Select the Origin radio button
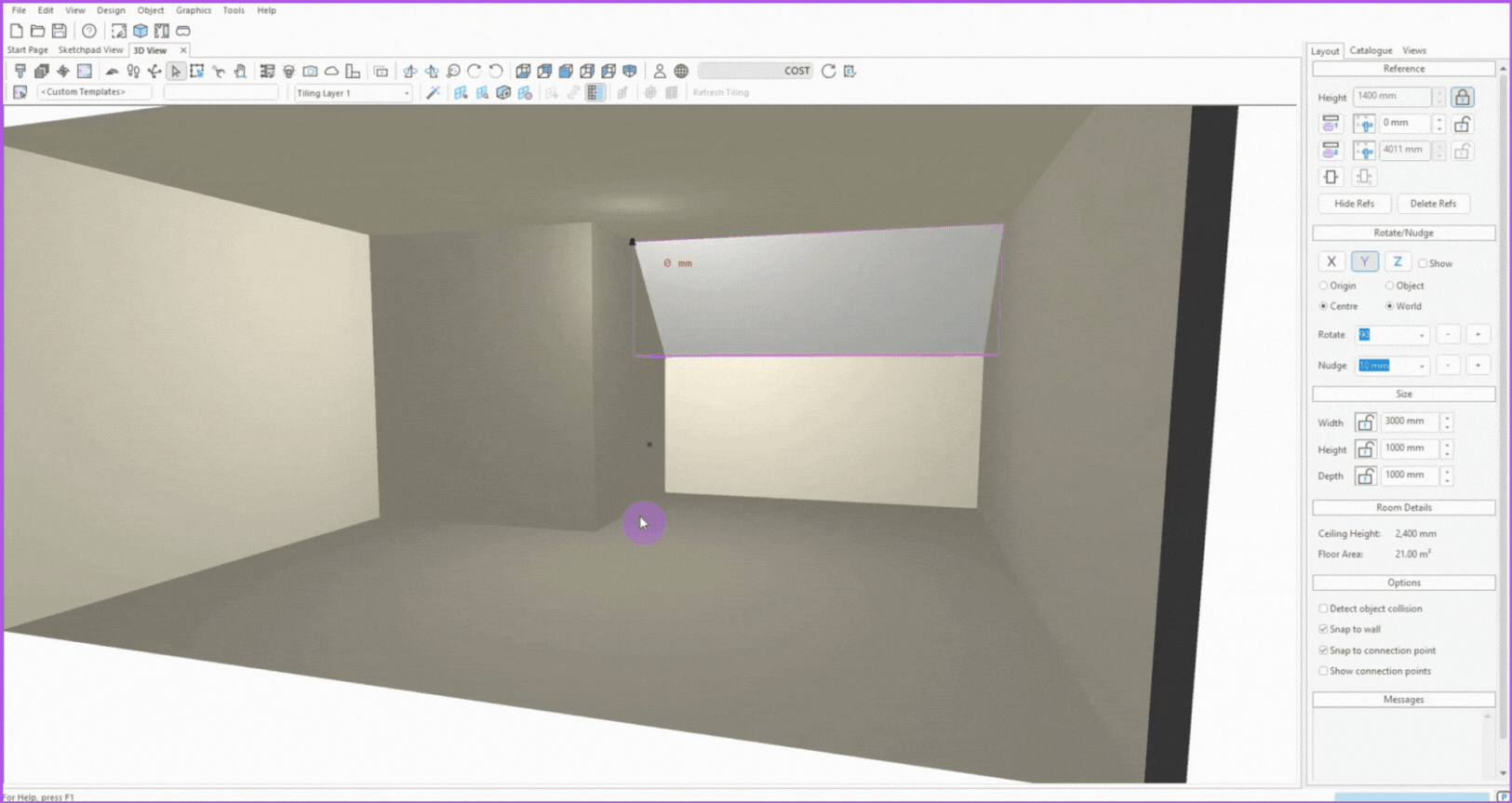 pyautogui.click(x=1323, y=286)
